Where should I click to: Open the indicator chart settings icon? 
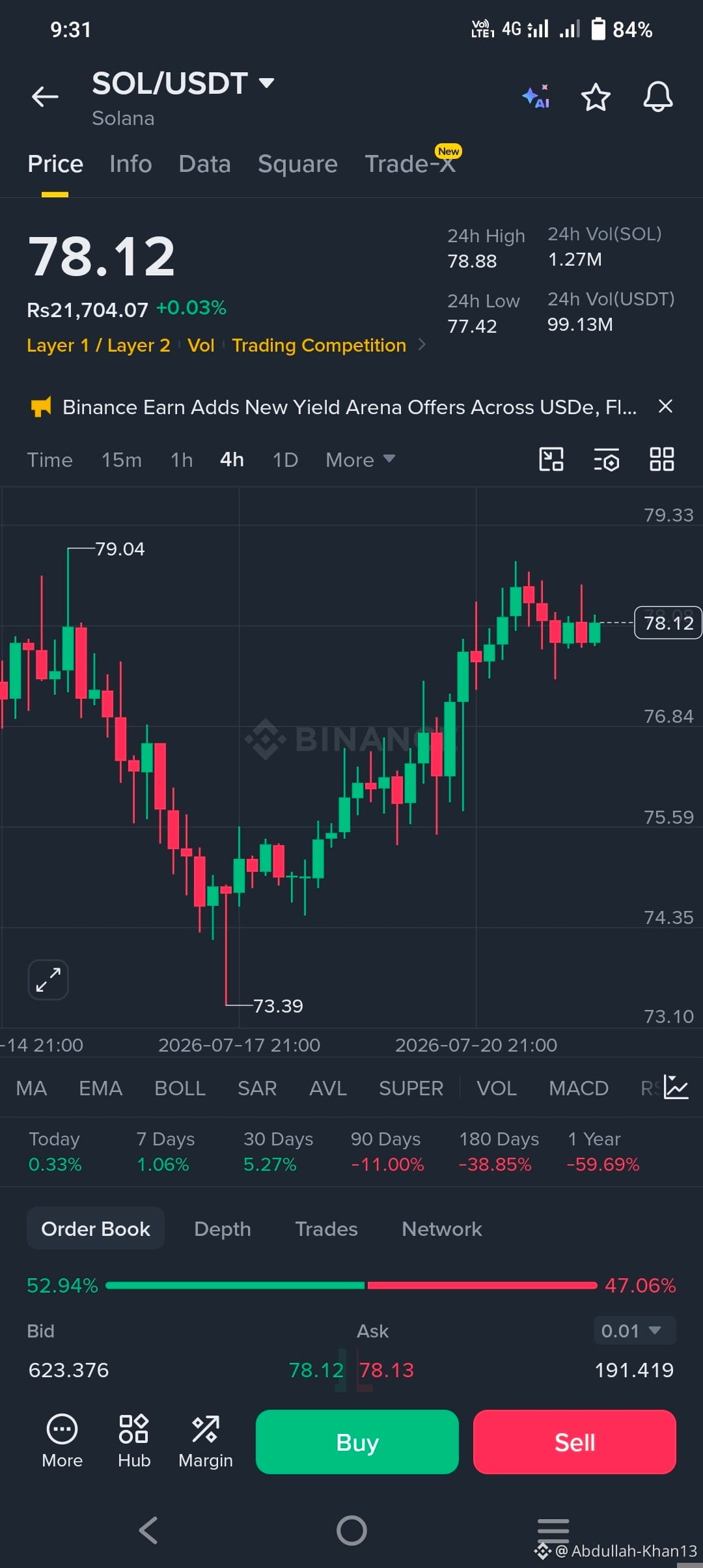pyautogui.click(x=676, y=1087)
